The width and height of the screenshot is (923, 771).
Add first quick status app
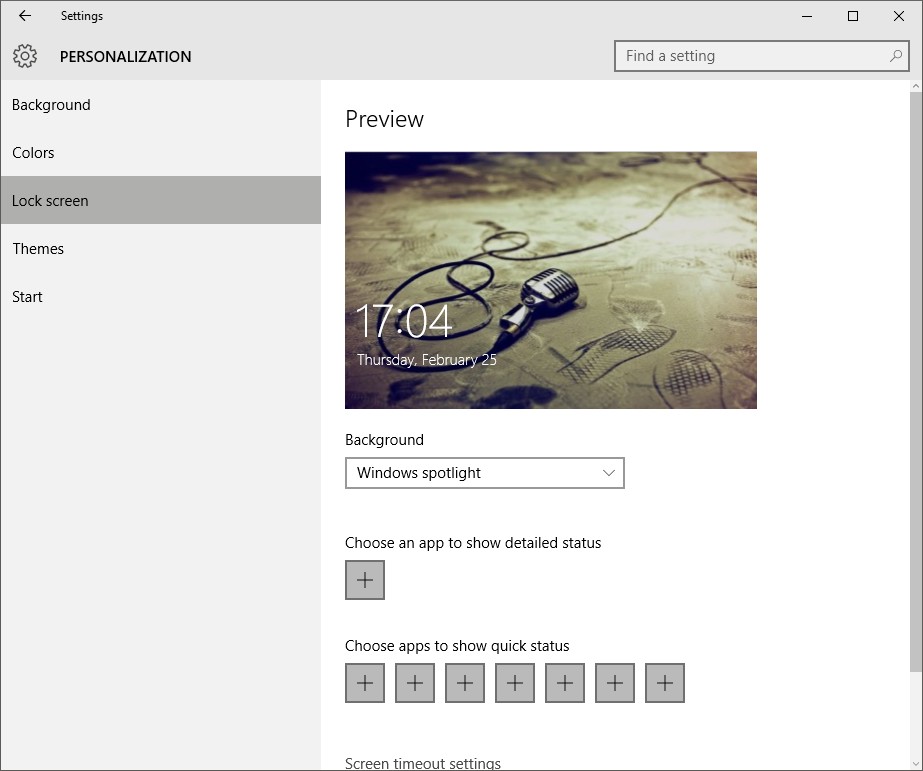tap(365, 683)
